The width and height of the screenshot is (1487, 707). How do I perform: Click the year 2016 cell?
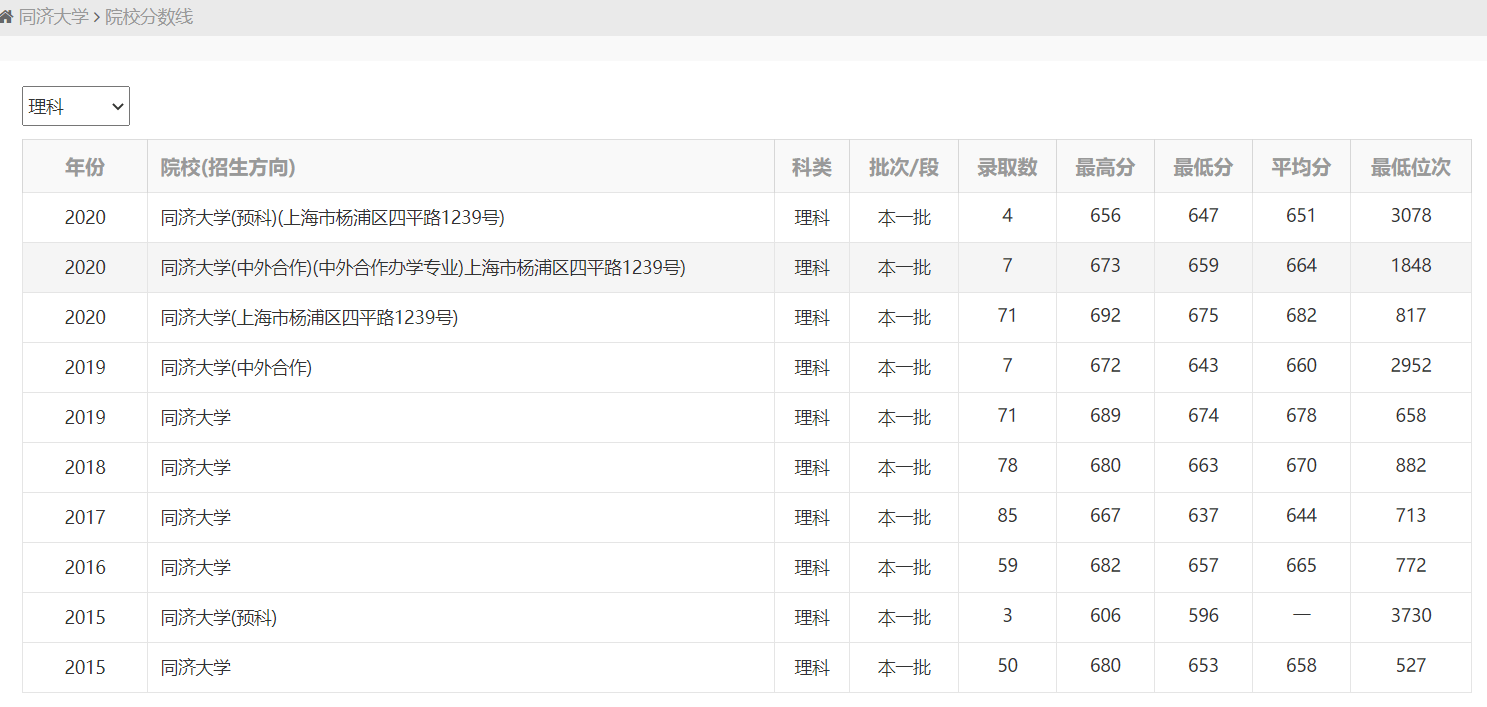[x=85, y=567]
